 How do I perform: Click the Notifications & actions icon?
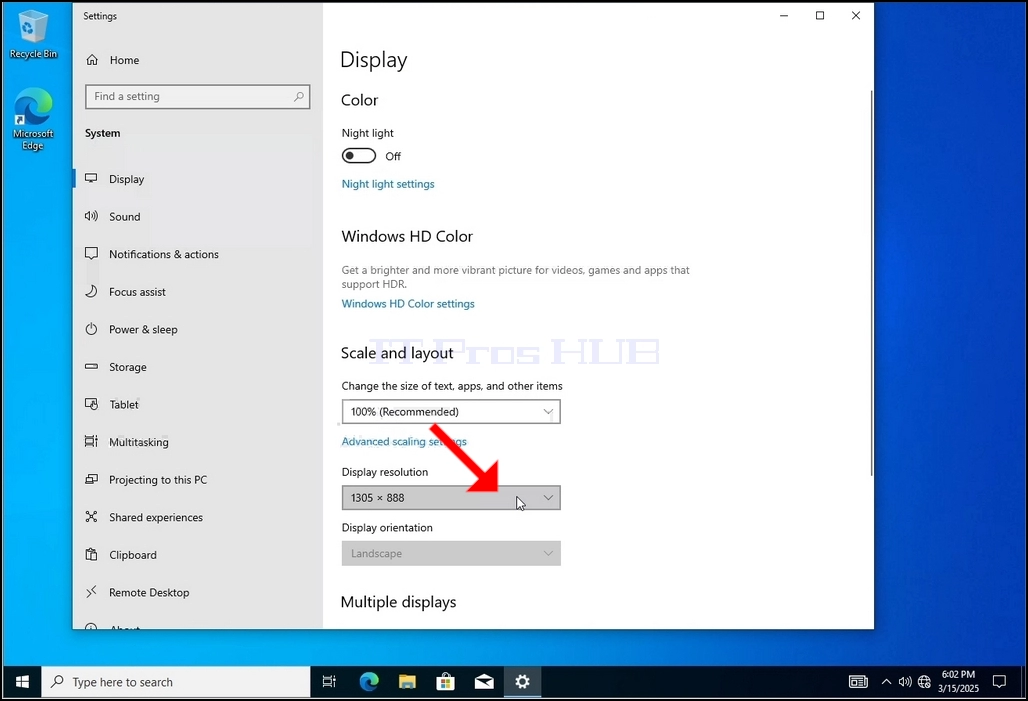92,253
